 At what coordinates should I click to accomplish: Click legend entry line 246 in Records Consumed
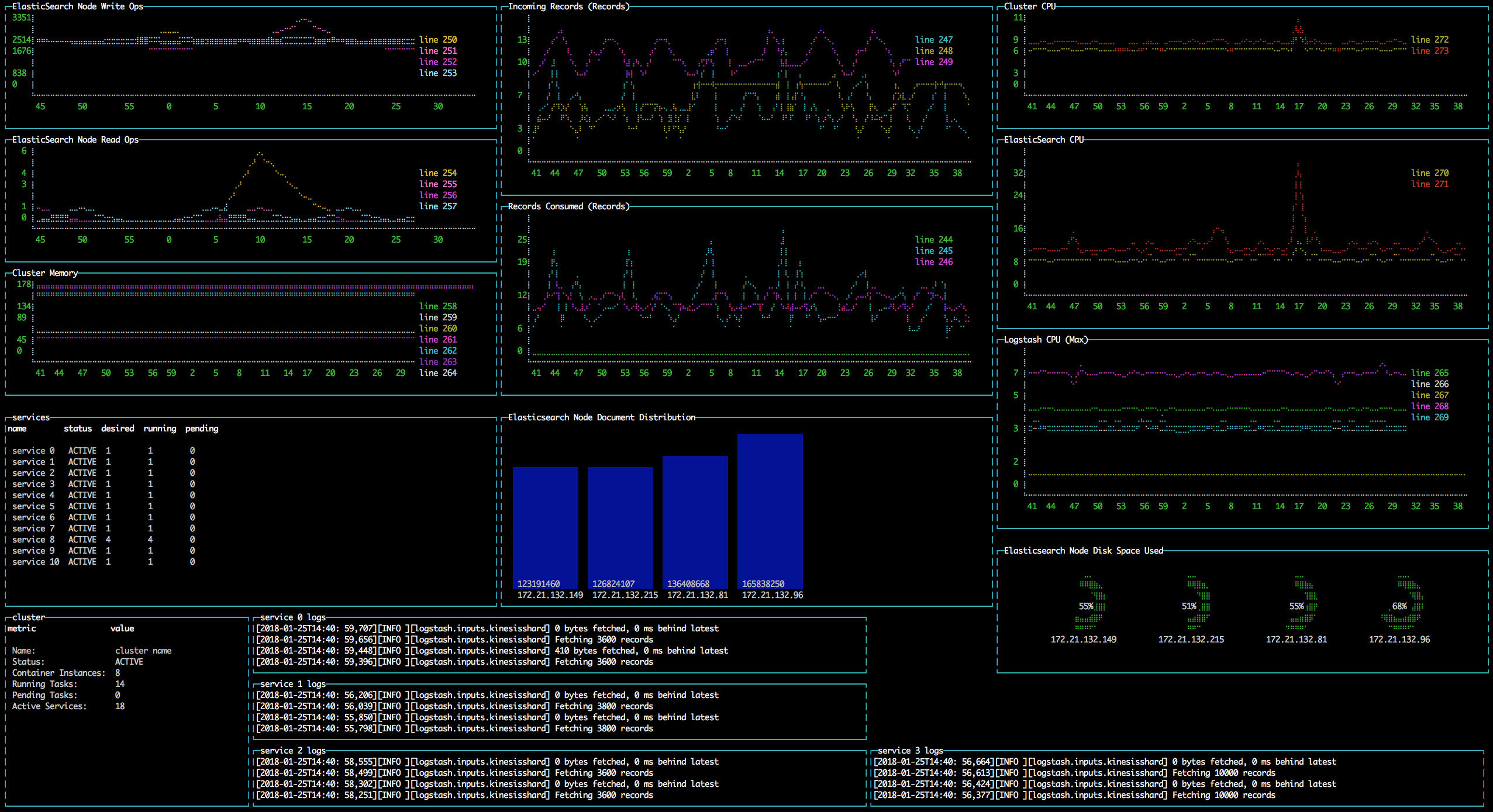[x=933, y=262]
